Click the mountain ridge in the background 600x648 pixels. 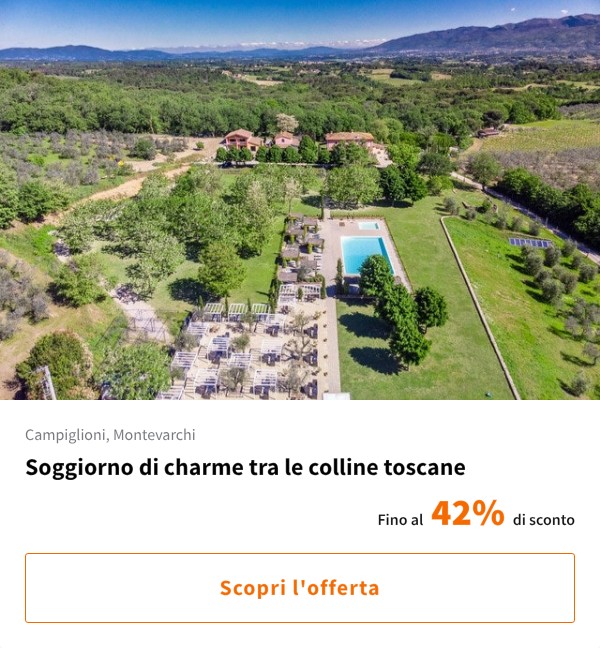click(x=480, y=38)
